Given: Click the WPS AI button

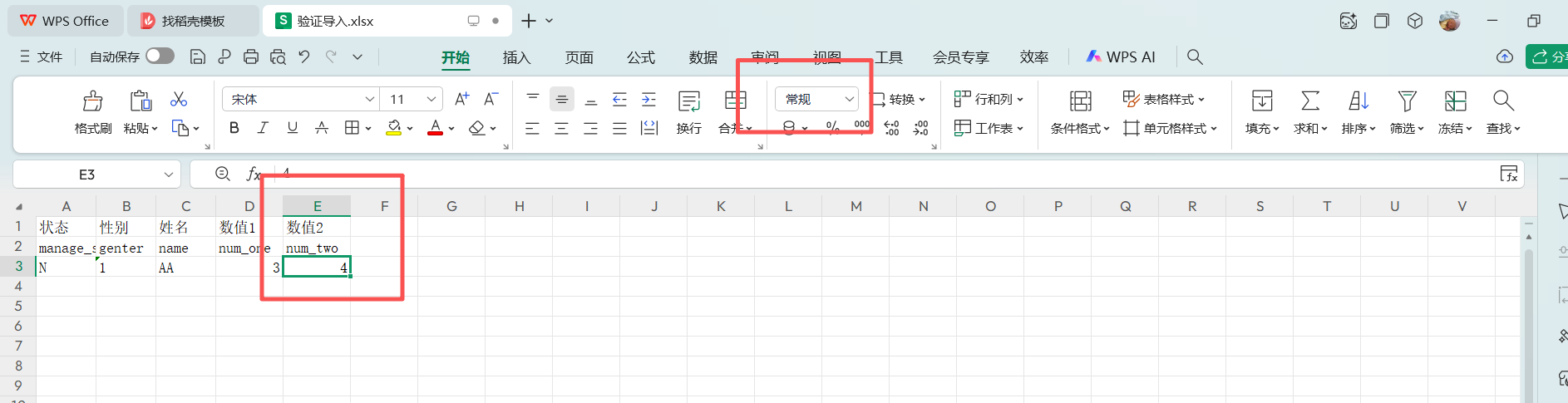Looking at the screenshot, I should pyautogui.click(x=1121, y=57).
